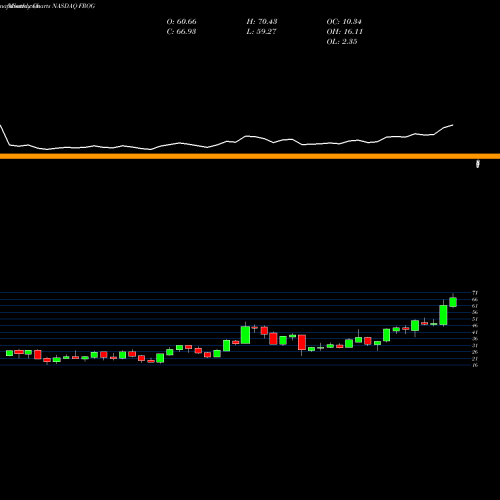Click the OH: 16.11 reading
The width and height of the screenshot is (500, 500).
[x=345, y=32]
